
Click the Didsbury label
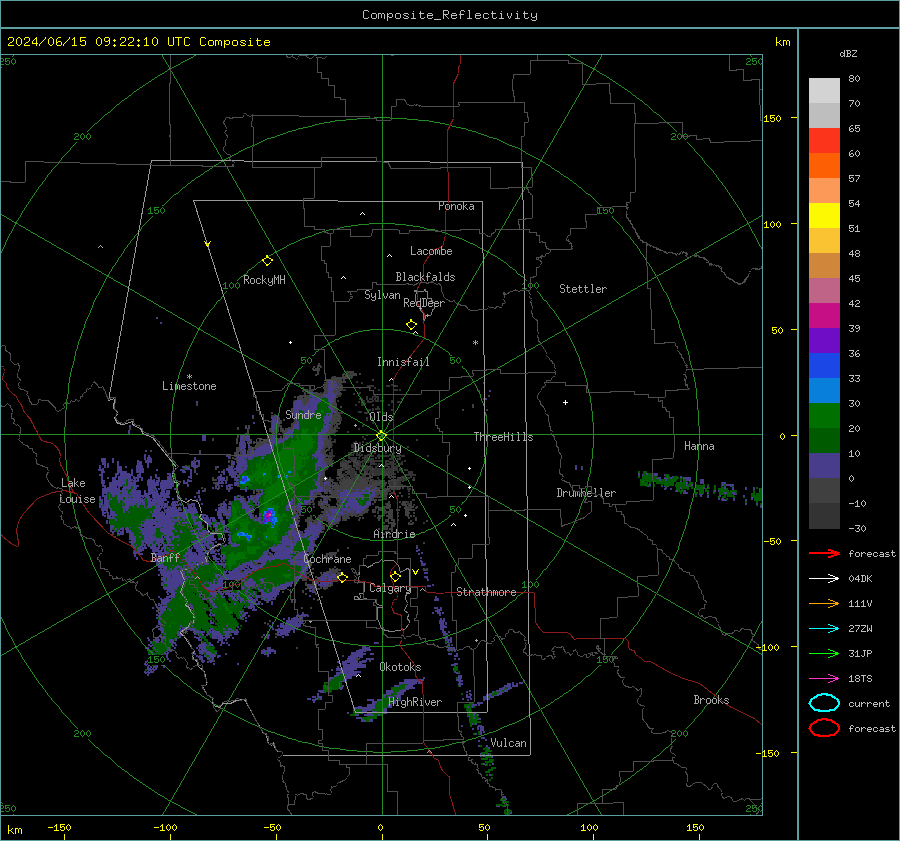coord(377,448)
